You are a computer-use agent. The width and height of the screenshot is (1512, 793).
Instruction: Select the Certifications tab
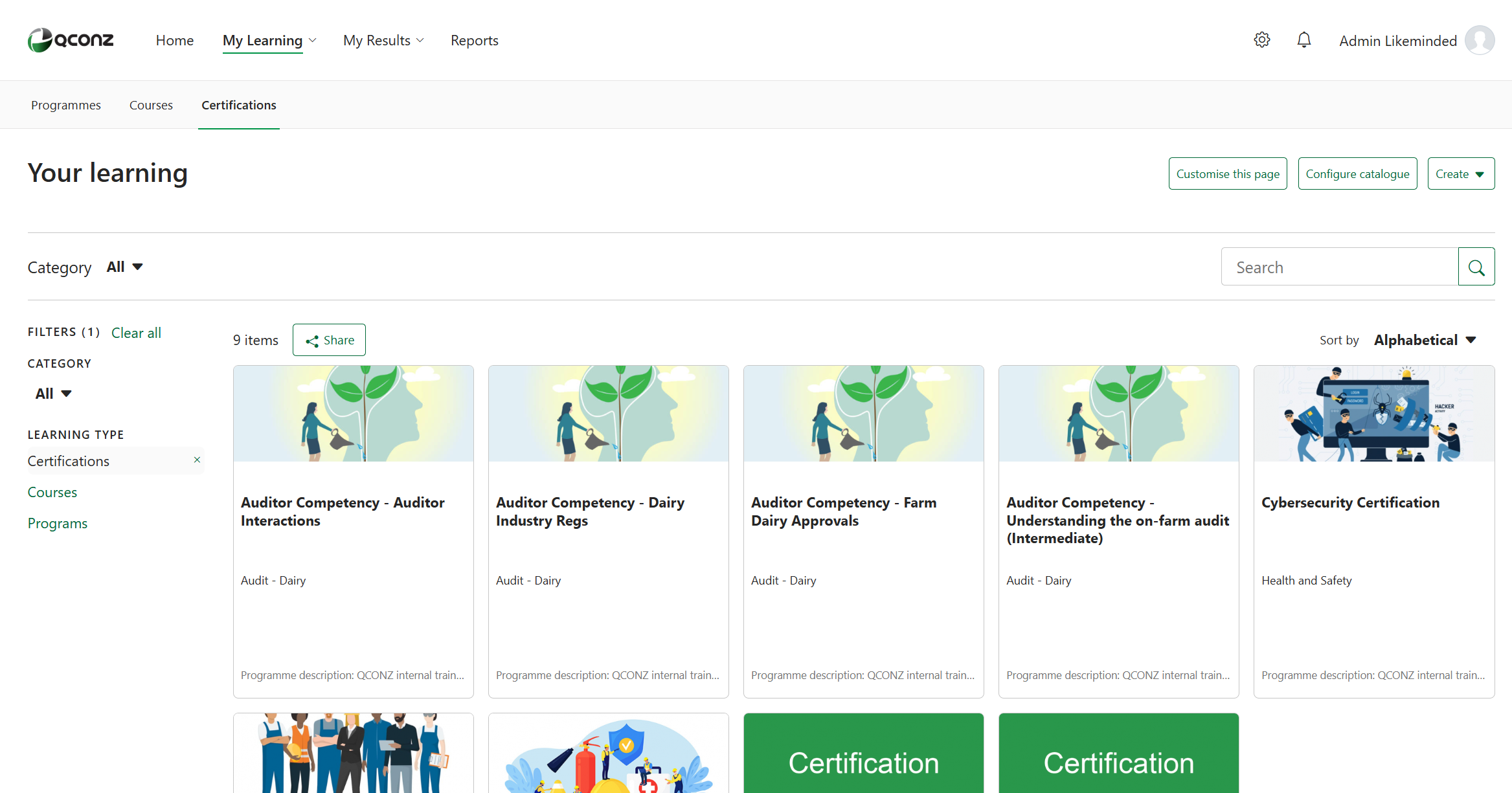click(x=239, y=105)
